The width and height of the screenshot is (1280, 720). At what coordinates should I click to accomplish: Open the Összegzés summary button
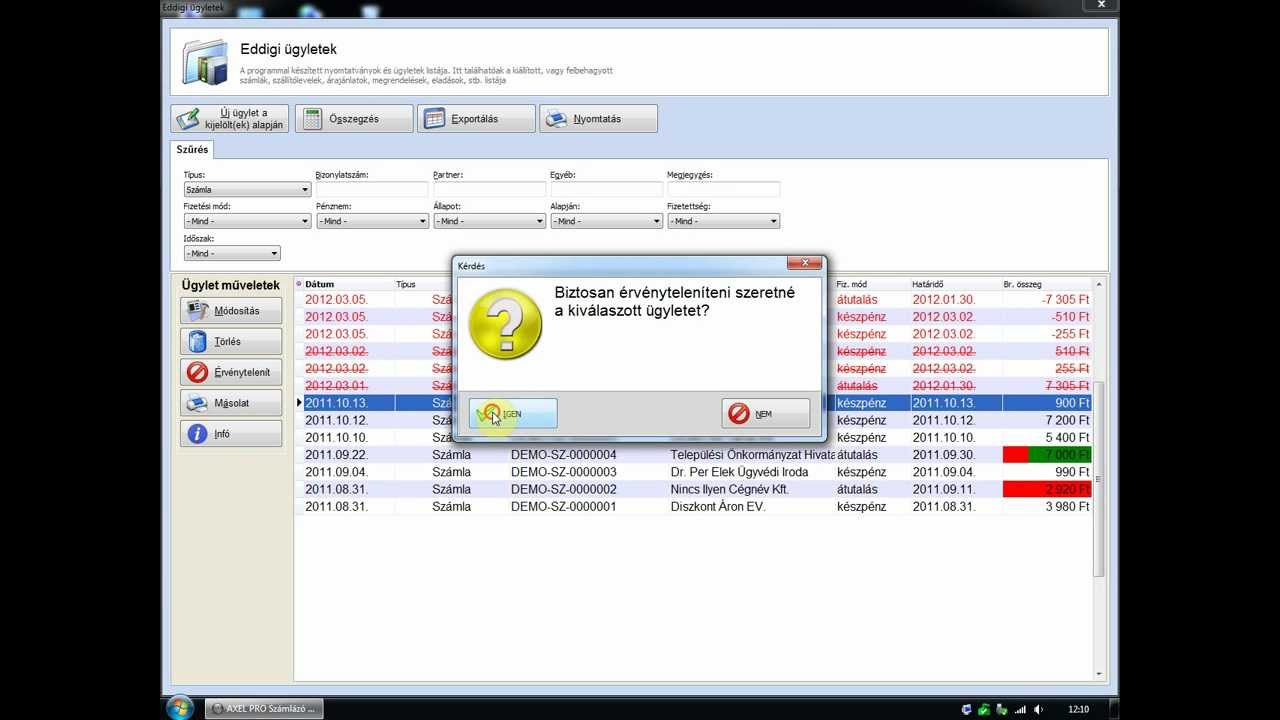[354, 119]
